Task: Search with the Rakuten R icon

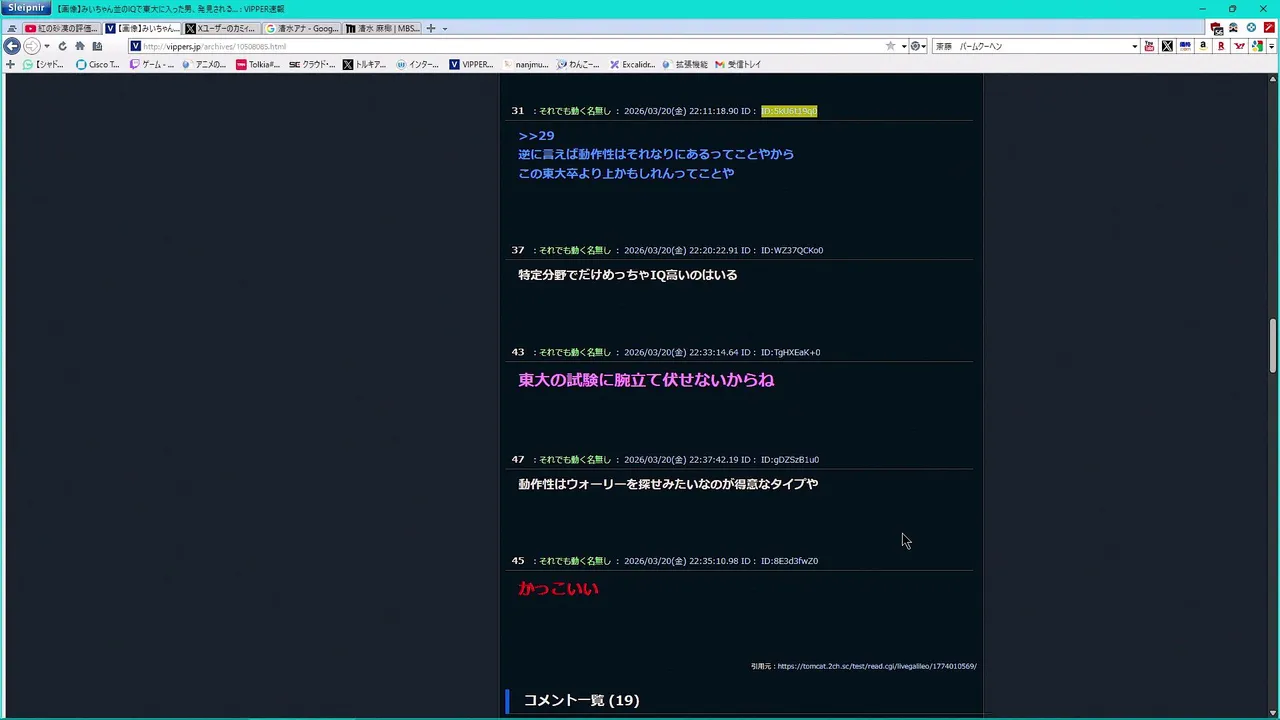Action: (x=1221, y=46)
